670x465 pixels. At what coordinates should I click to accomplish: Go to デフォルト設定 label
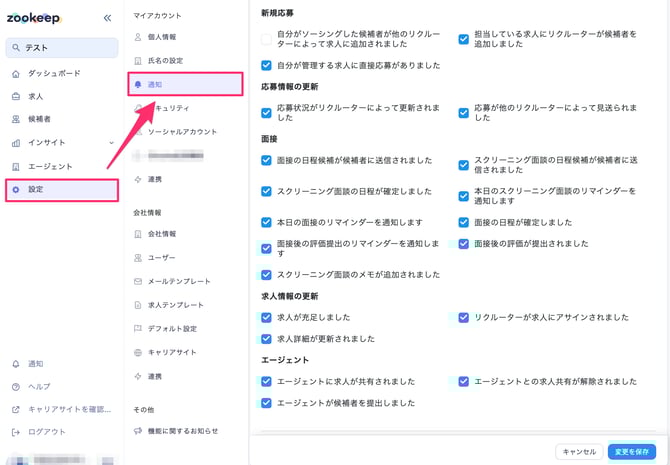(x=172, y=329)
